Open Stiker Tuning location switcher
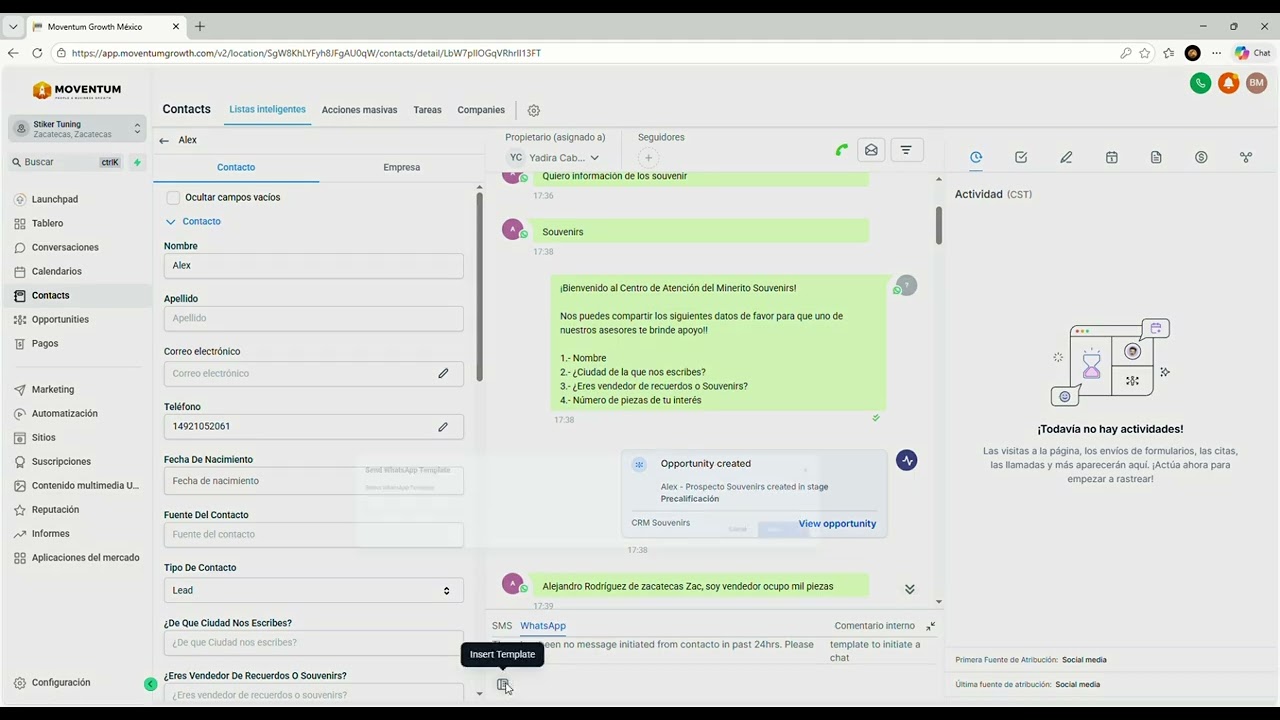Screen dimensions: 1280x720 77,129
